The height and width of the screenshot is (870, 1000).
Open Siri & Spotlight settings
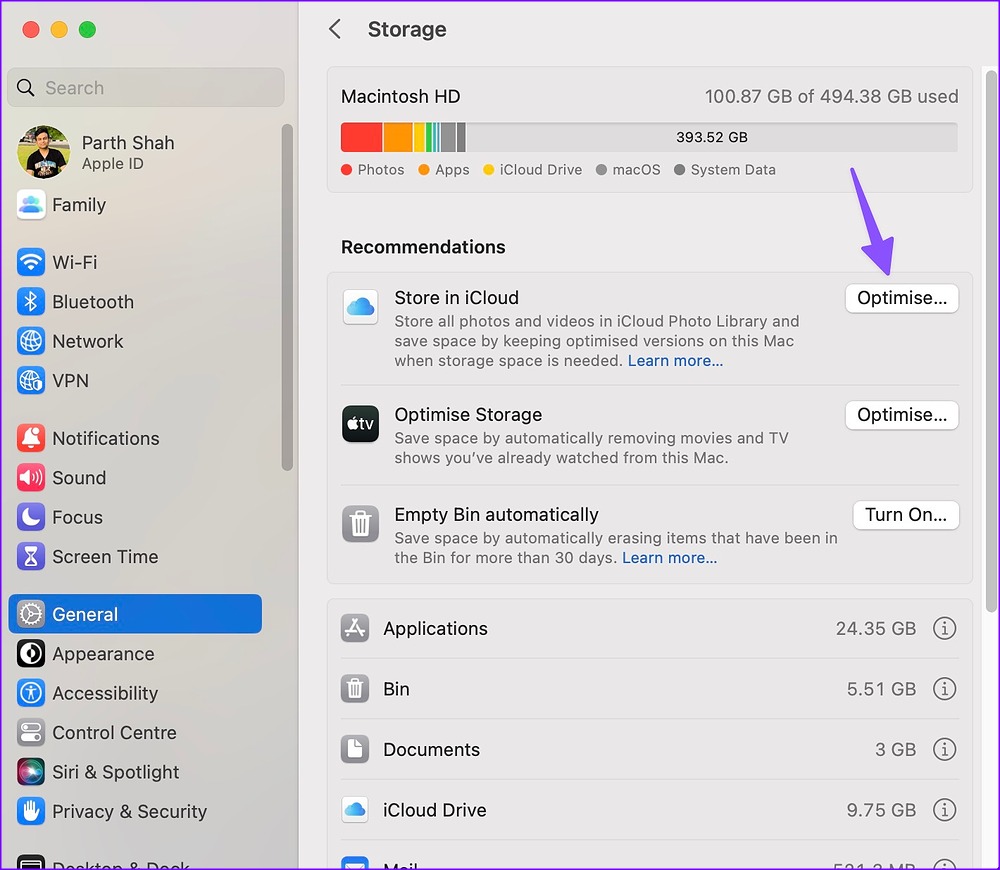pyautogui.click(x=115, y=772)
